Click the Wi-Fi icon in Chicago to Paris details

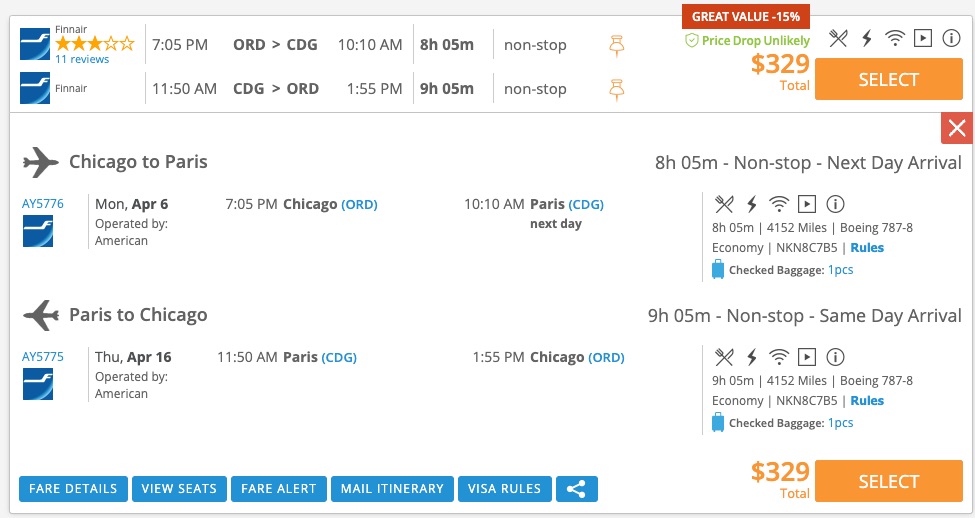[778, 204]
